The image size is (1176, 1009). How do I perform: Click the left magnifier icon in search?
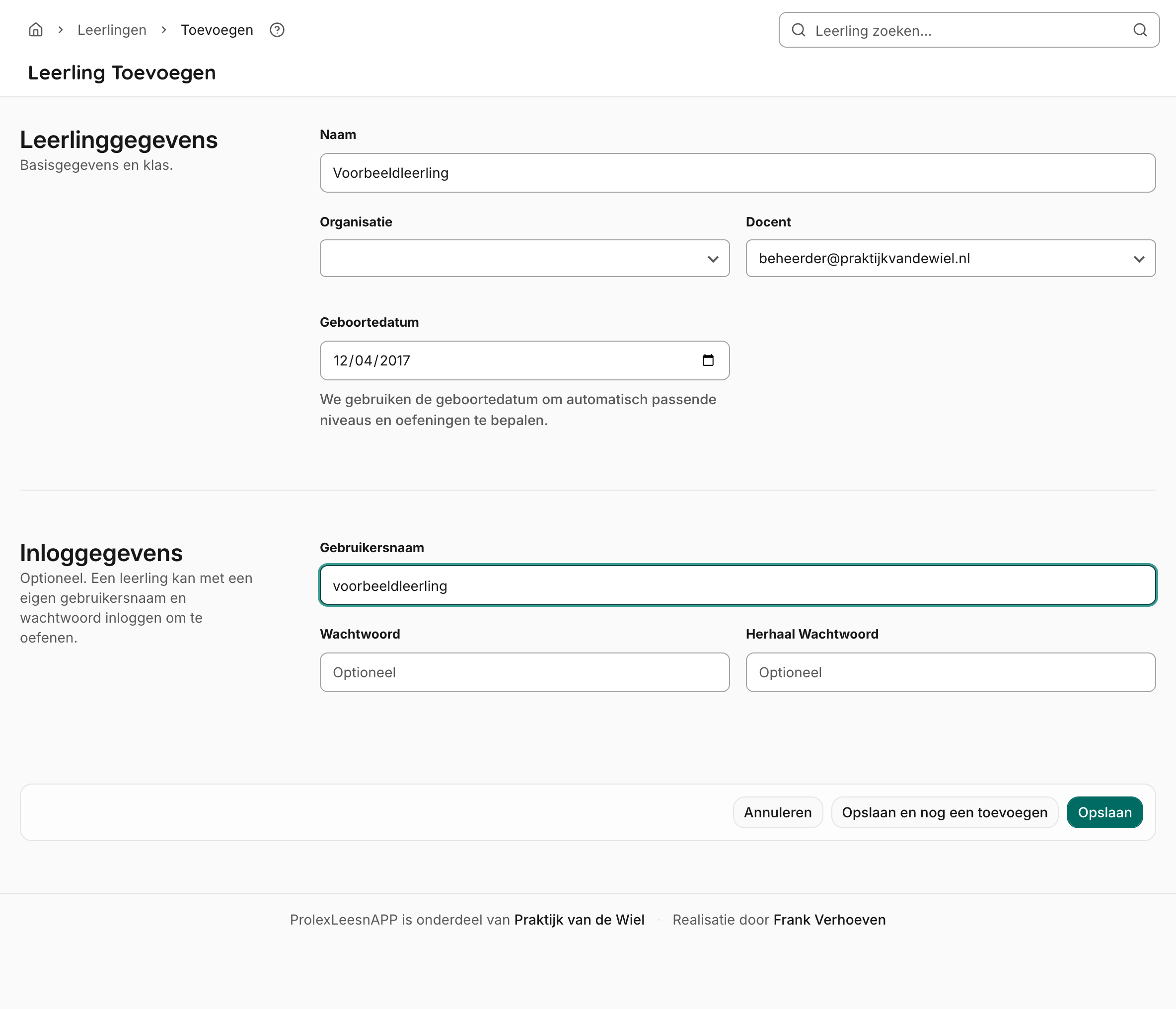[799, 30]
